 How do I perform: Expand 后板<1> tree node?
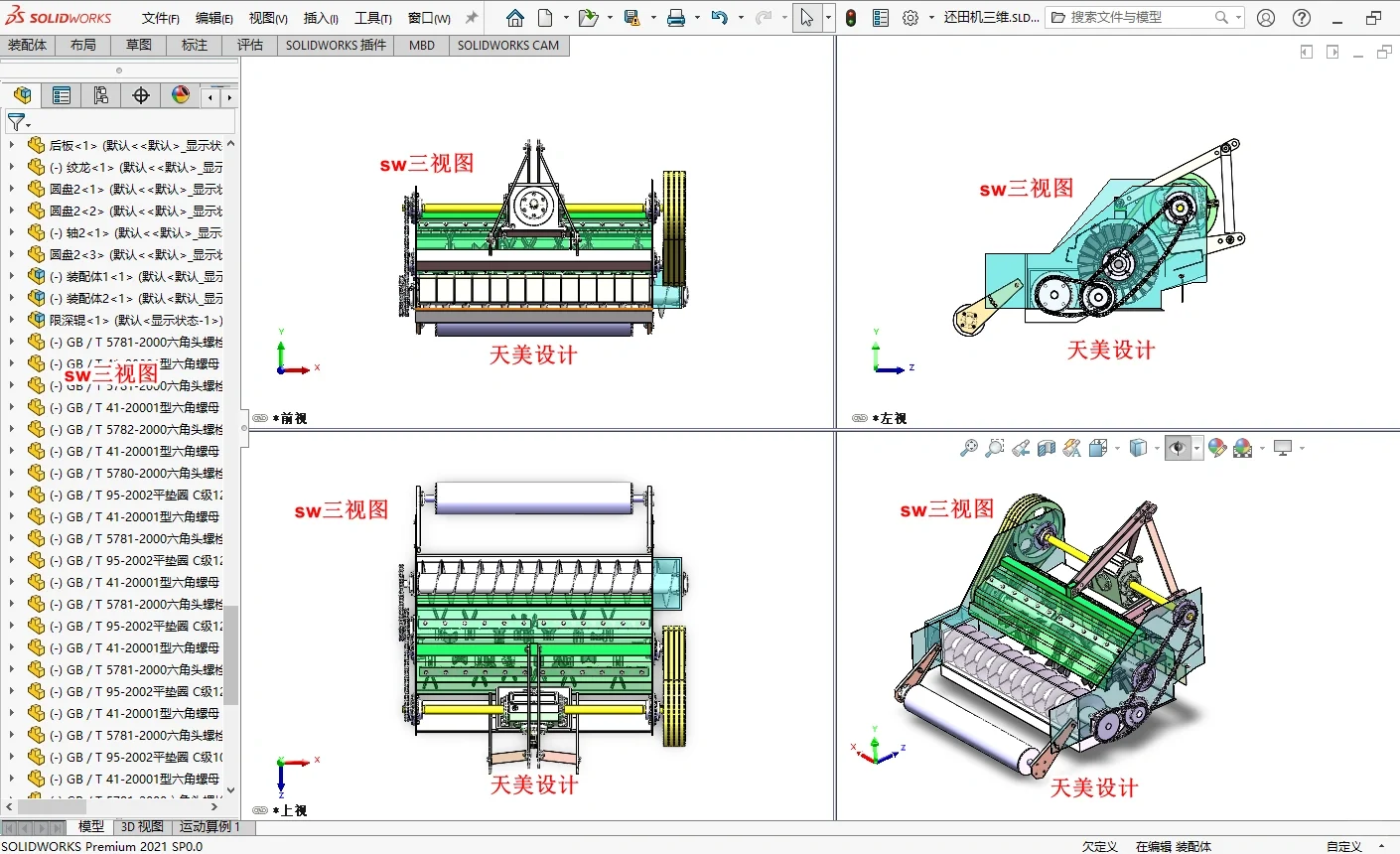(x=12, y=145)
